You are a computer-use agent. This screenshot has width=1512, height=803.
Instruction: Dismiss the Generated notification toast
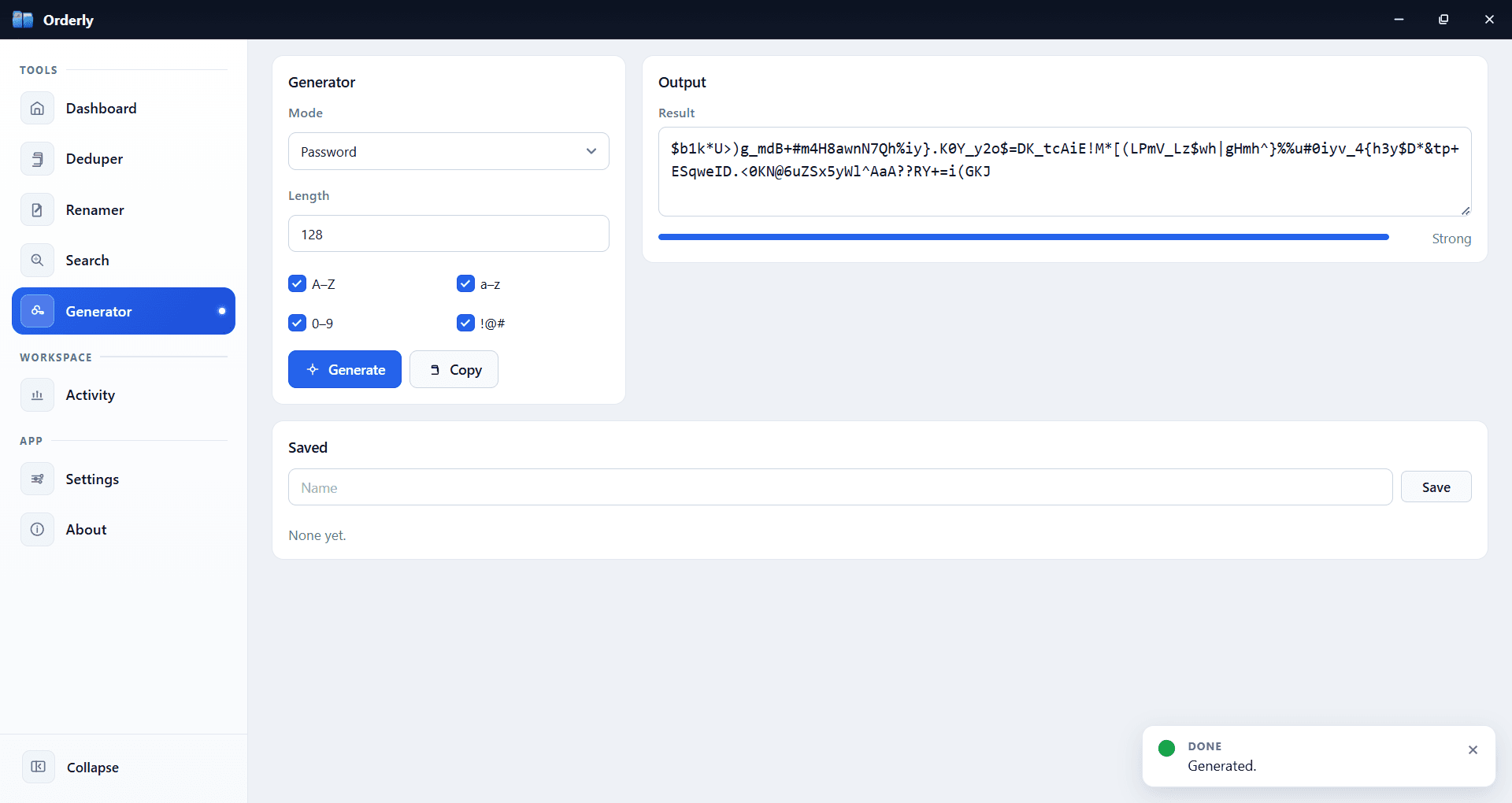(1473, 750)
